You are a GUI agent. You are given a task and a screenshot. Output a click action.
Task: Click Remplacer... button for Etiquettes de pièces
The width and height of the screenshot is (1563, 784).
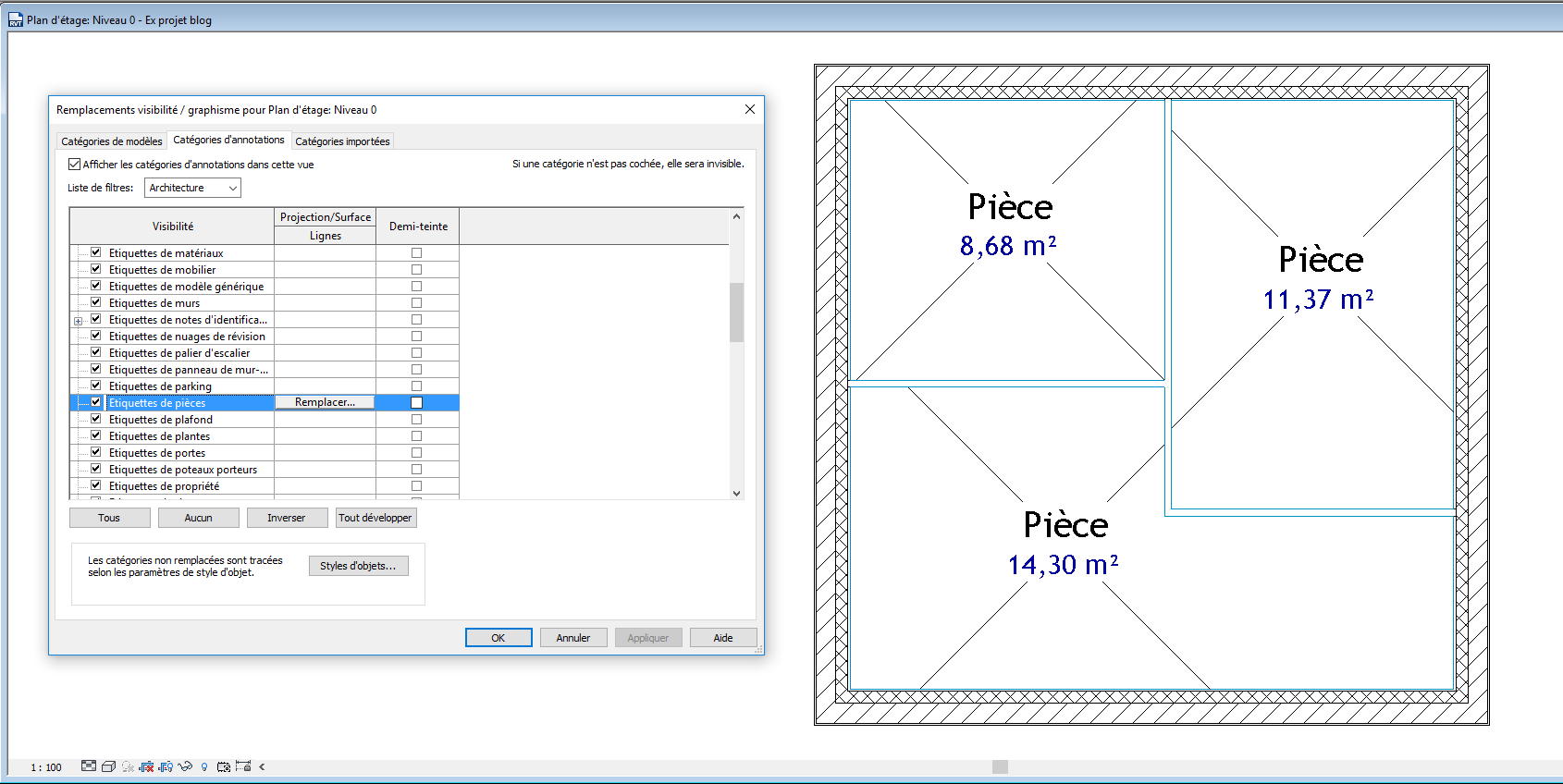click(325, 402)
